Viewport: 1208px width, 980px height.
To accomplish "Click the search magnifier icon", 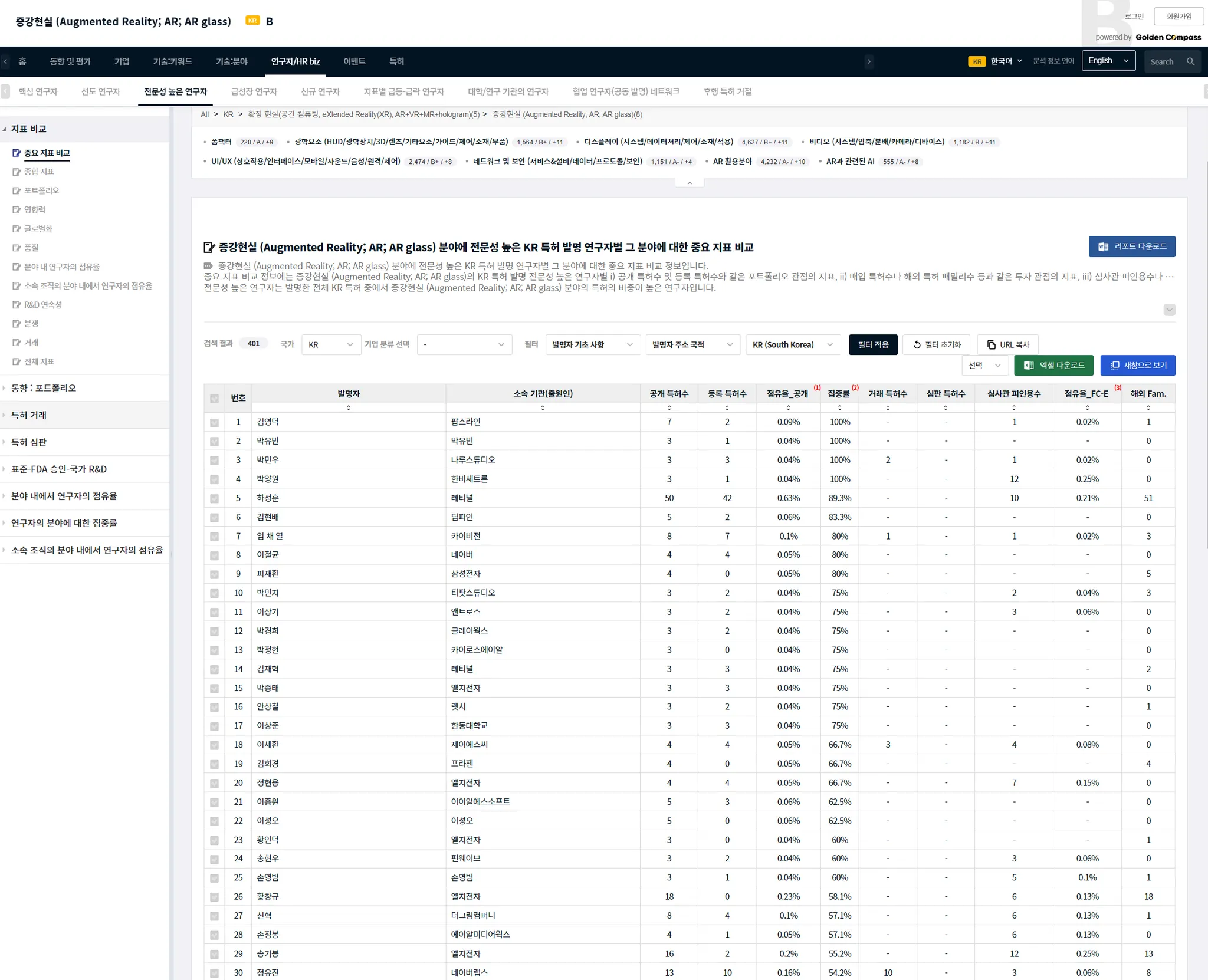I will tap(1190, 61).
